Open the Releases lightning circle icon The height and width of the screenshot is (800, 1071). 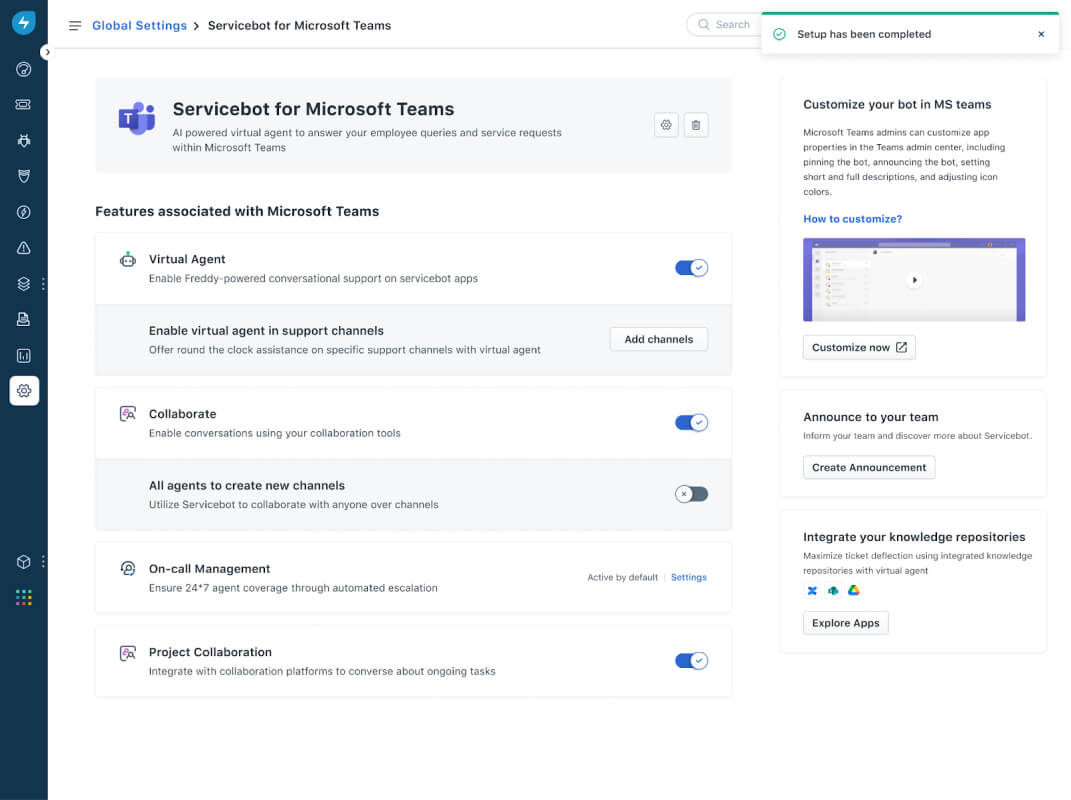coord(24,212)
